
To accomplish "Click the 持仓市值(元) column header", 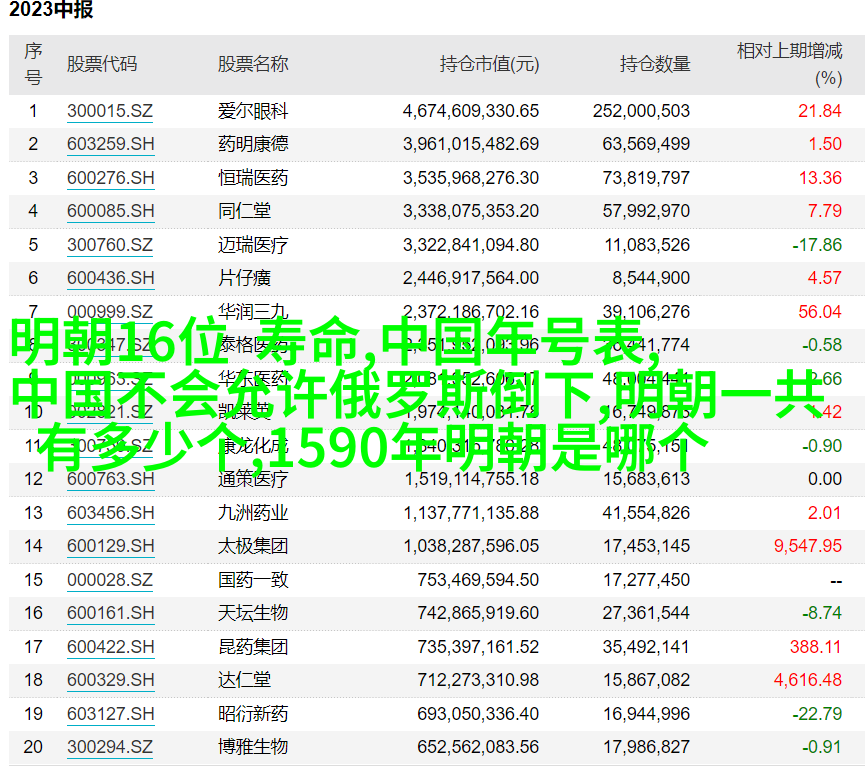I will click(489, 65).
